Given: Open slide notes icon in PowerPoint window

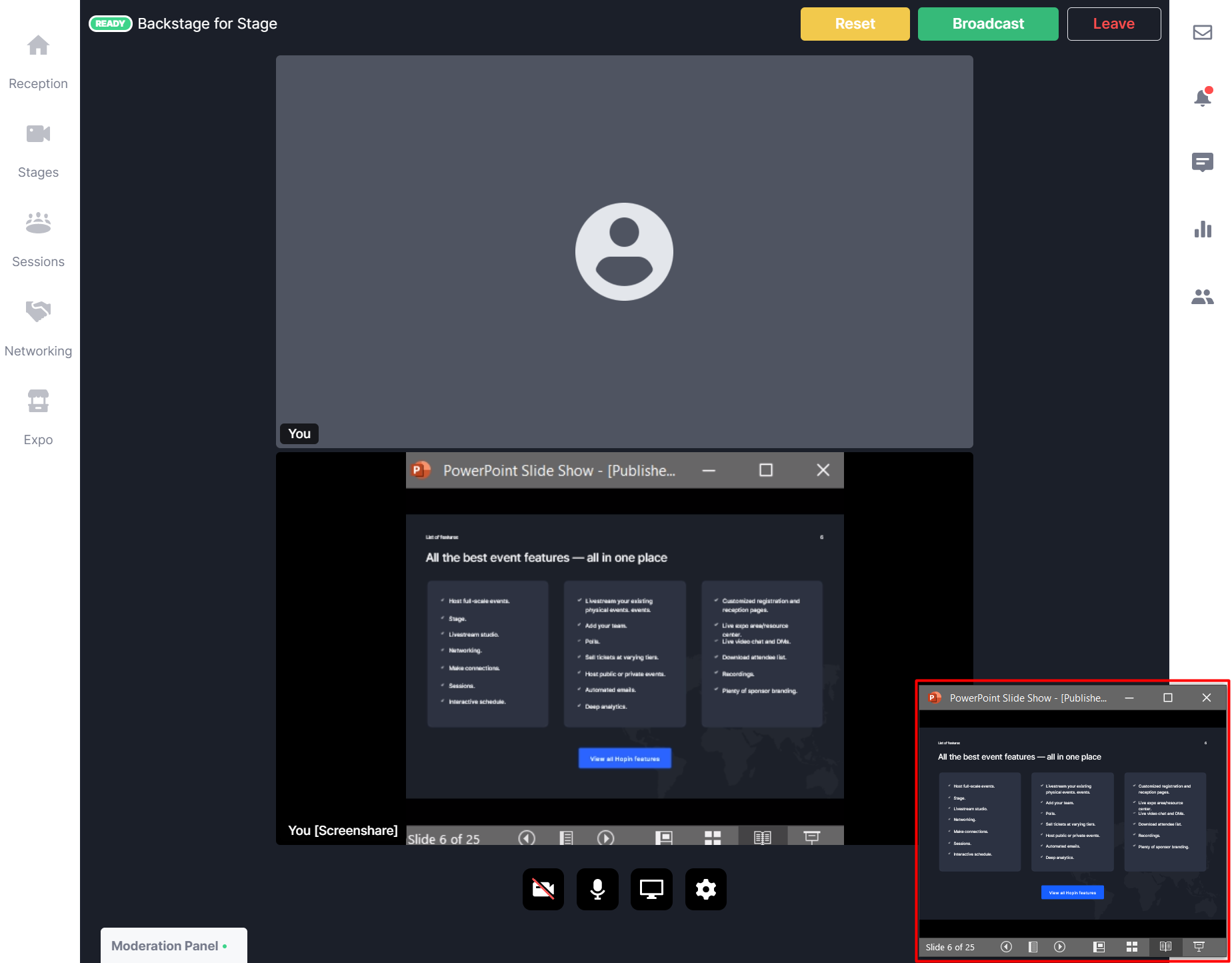Looking at the screenshot, I should pyautogui.click(x=1033, y=947).
